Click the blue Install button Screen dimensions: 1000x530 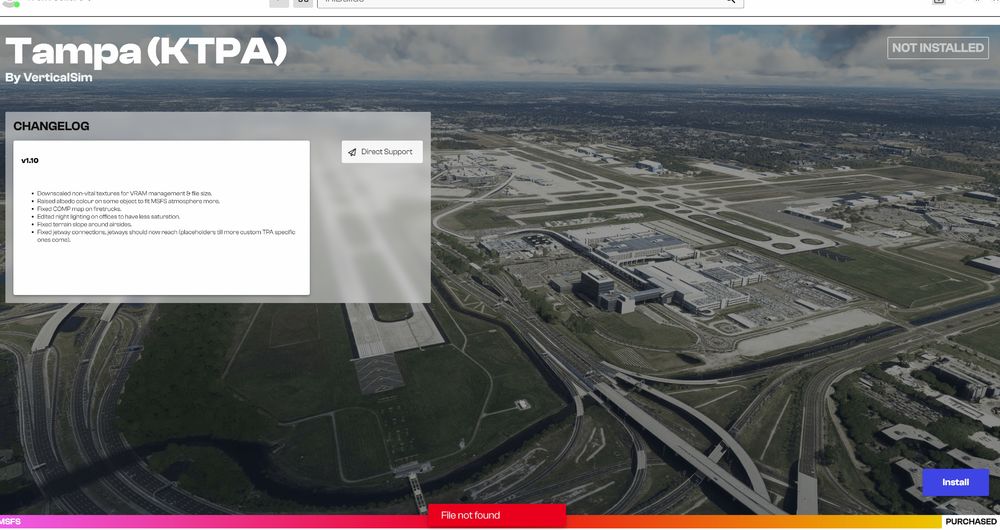click(x=955, y=482)
